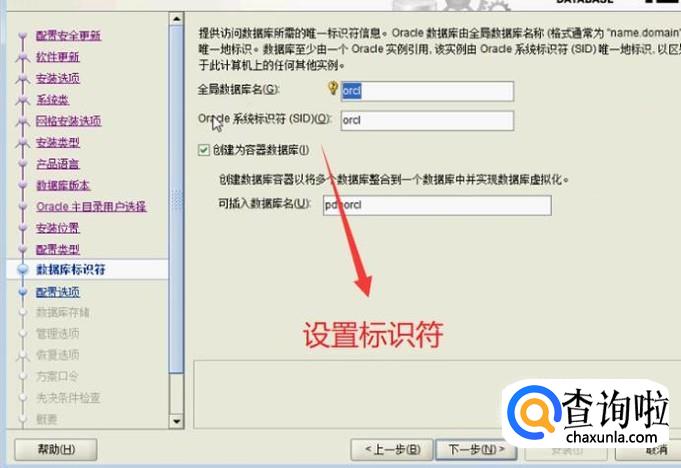Viewport: 681px width, 468px height.
Task: Open the 配置类型 step
Action: coord(57,249)
